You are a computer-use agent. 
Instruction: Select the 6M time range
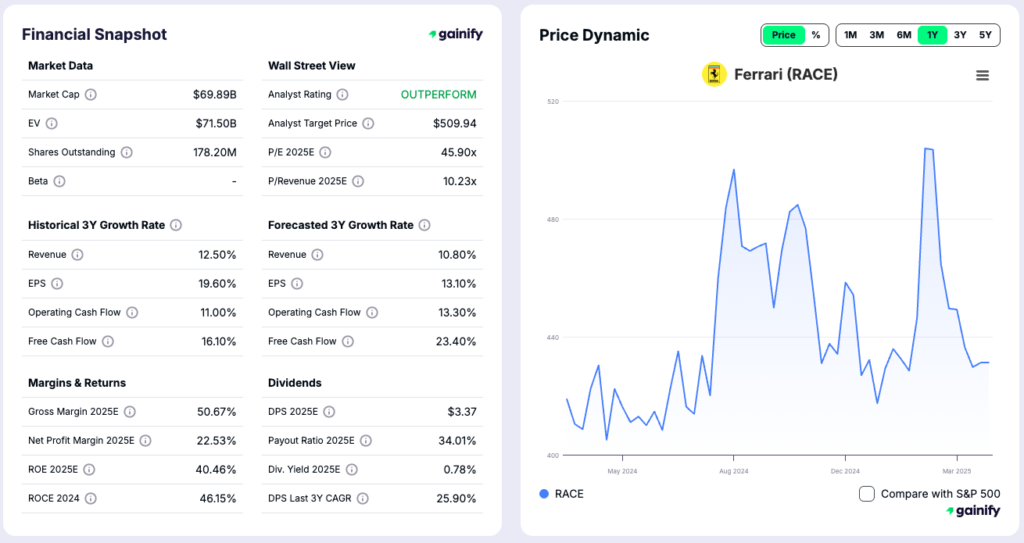click(x=904, y=35)
